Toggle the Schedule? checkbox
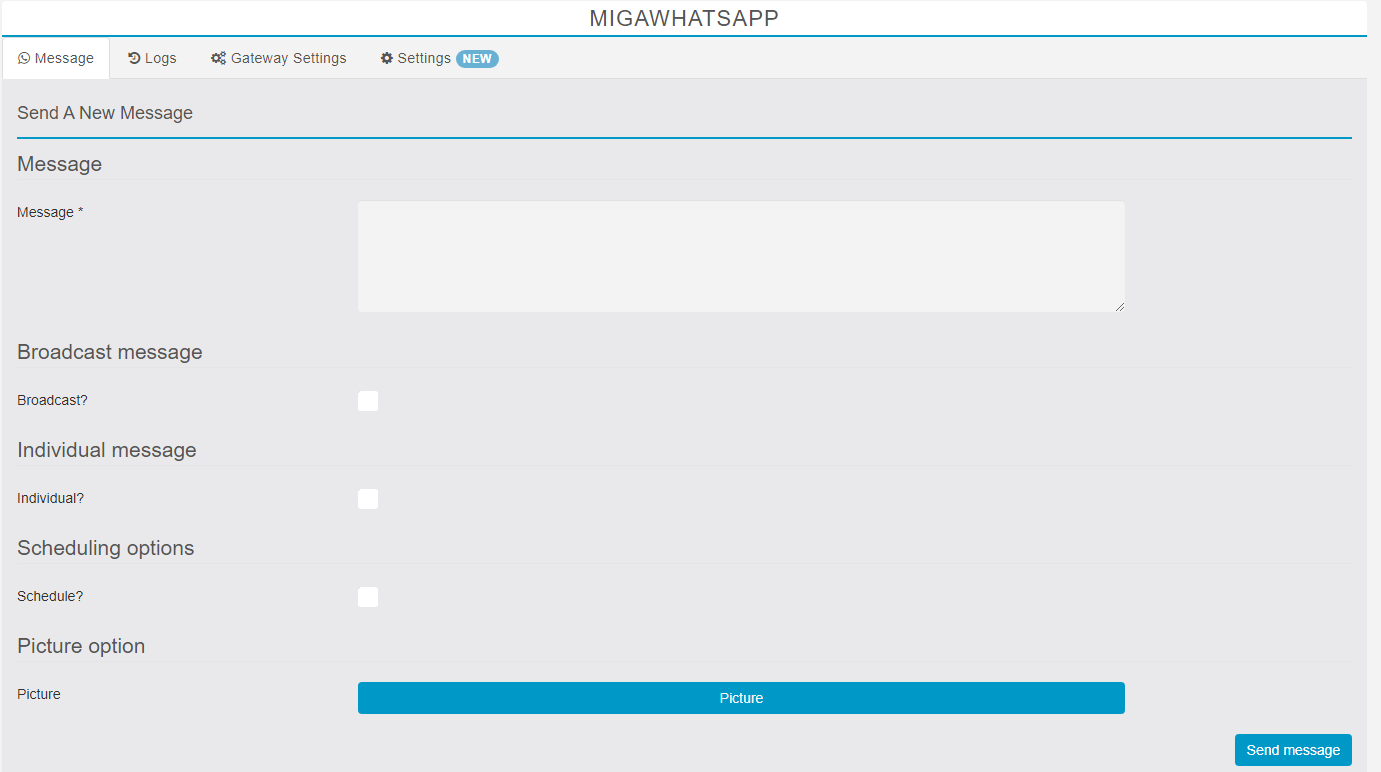This screenshot has width=1381, height=772. (368, 597)
